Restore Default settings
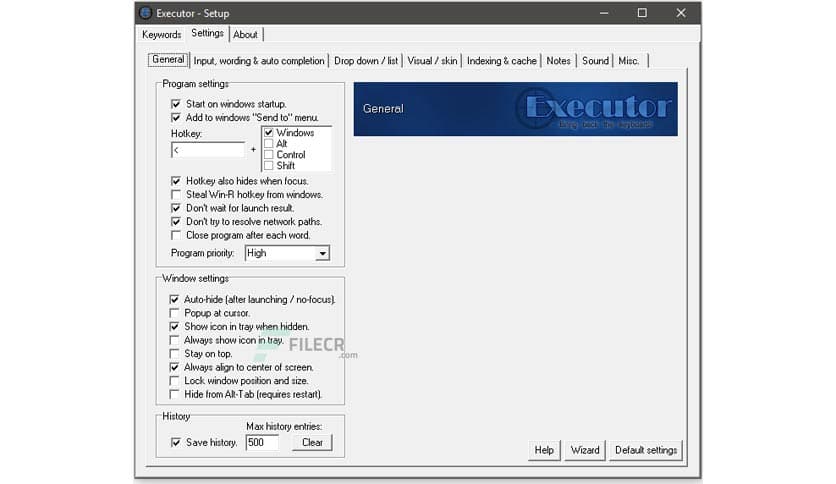Screen dimensions: 836x484 coord(646,450)
